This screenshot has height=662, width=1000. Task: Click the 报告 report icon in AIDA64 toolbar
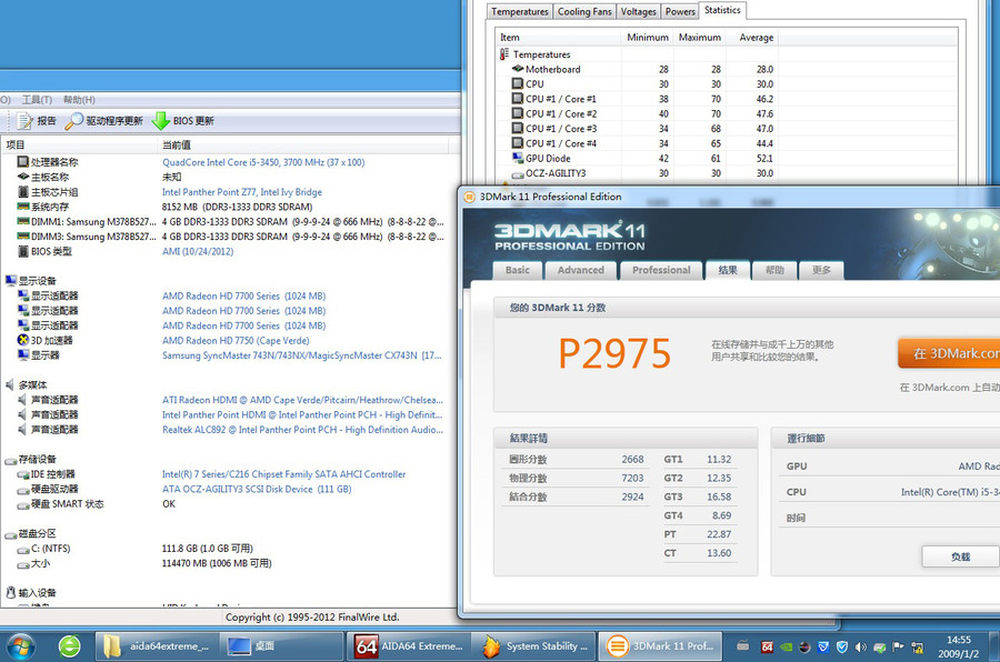pos(25,121)
